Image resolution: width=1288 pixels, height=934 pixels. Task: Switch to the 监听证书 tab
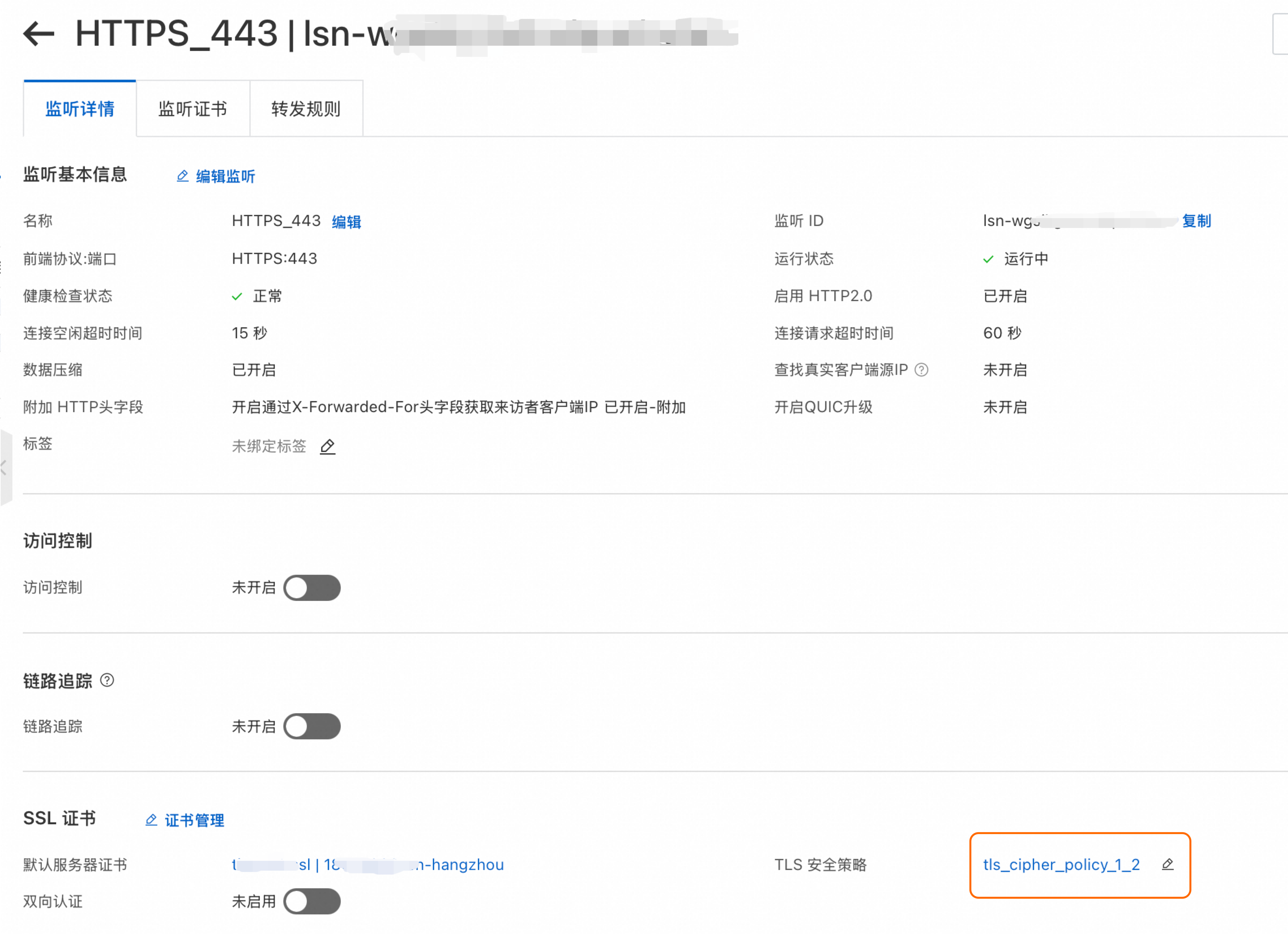click(193, 108)
